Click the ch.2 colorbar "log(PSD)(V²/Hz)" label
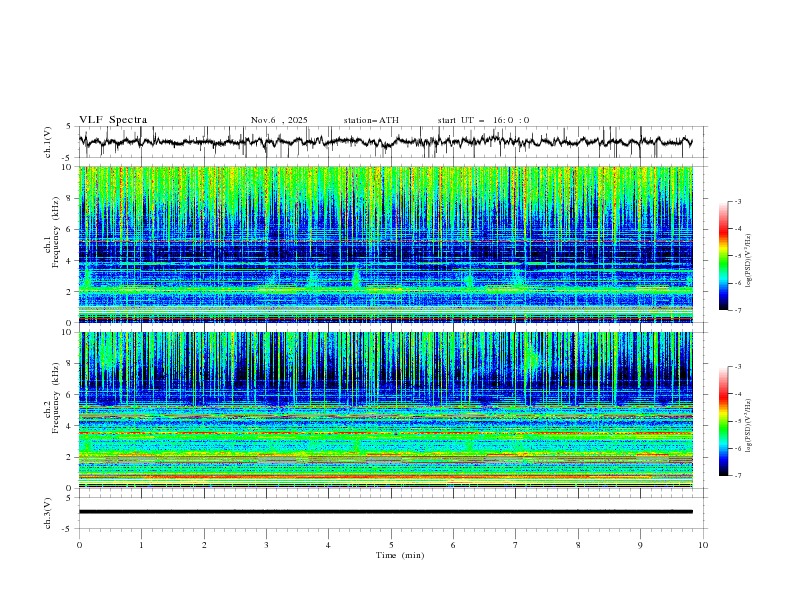Image resolution: width=792 pixels, height=612 pixels. pos(749,425)
